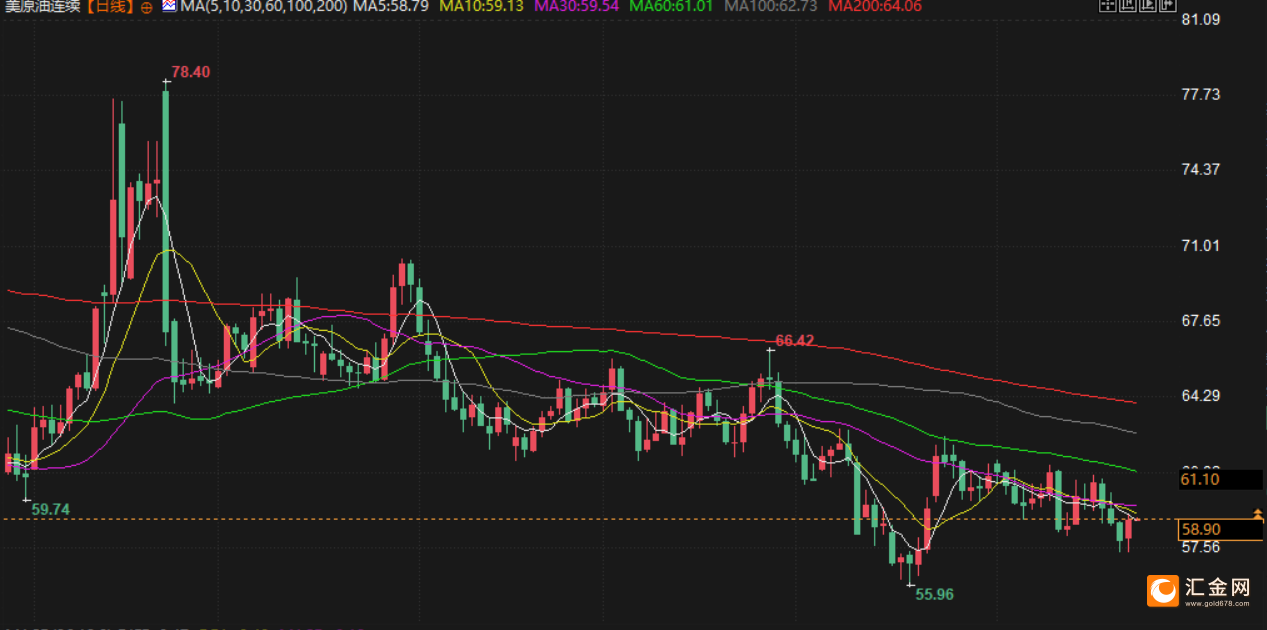Open the indicator chart icon before MA

(x=170, y=6)
